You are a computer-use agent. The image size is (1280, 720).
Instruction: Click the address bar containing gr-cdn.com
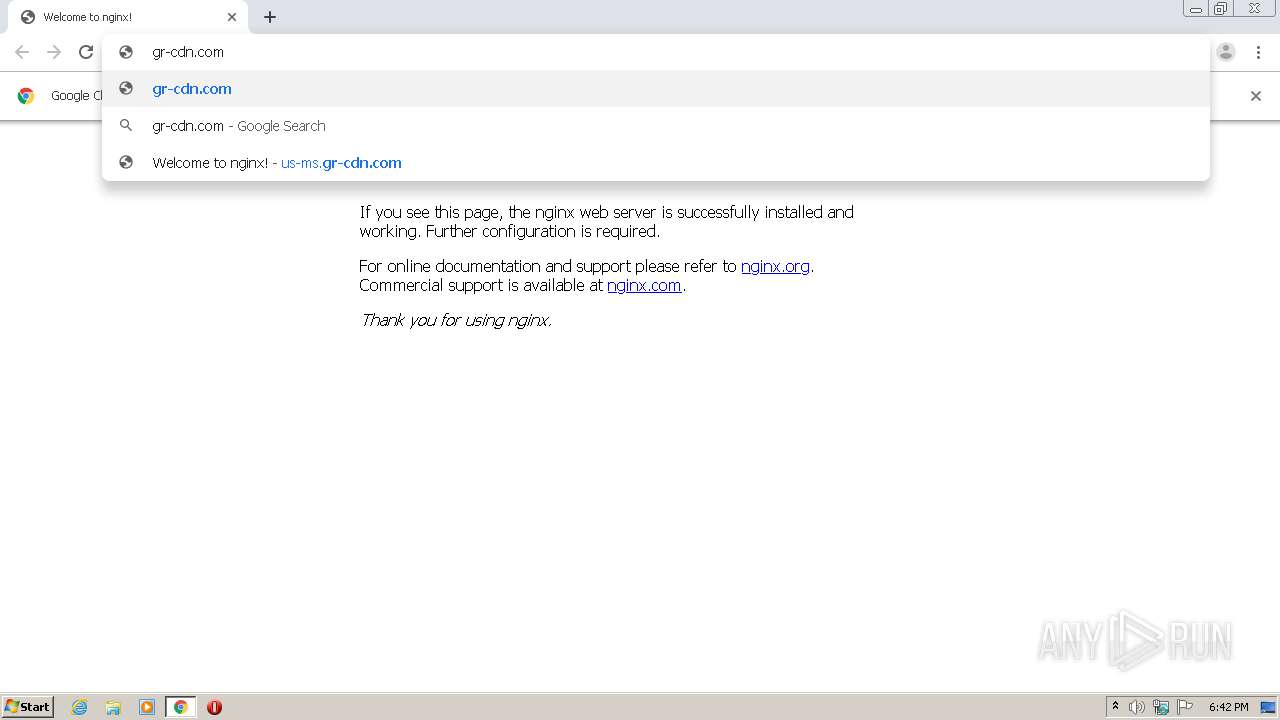click(x=655, y=52)
